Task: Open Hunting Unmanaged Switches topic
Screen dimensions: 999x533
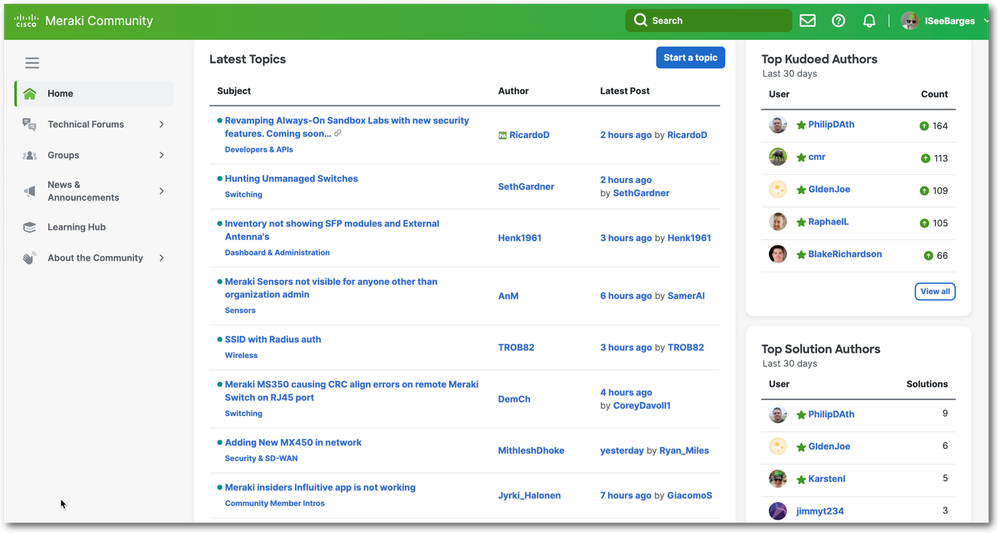Action: 291,179
